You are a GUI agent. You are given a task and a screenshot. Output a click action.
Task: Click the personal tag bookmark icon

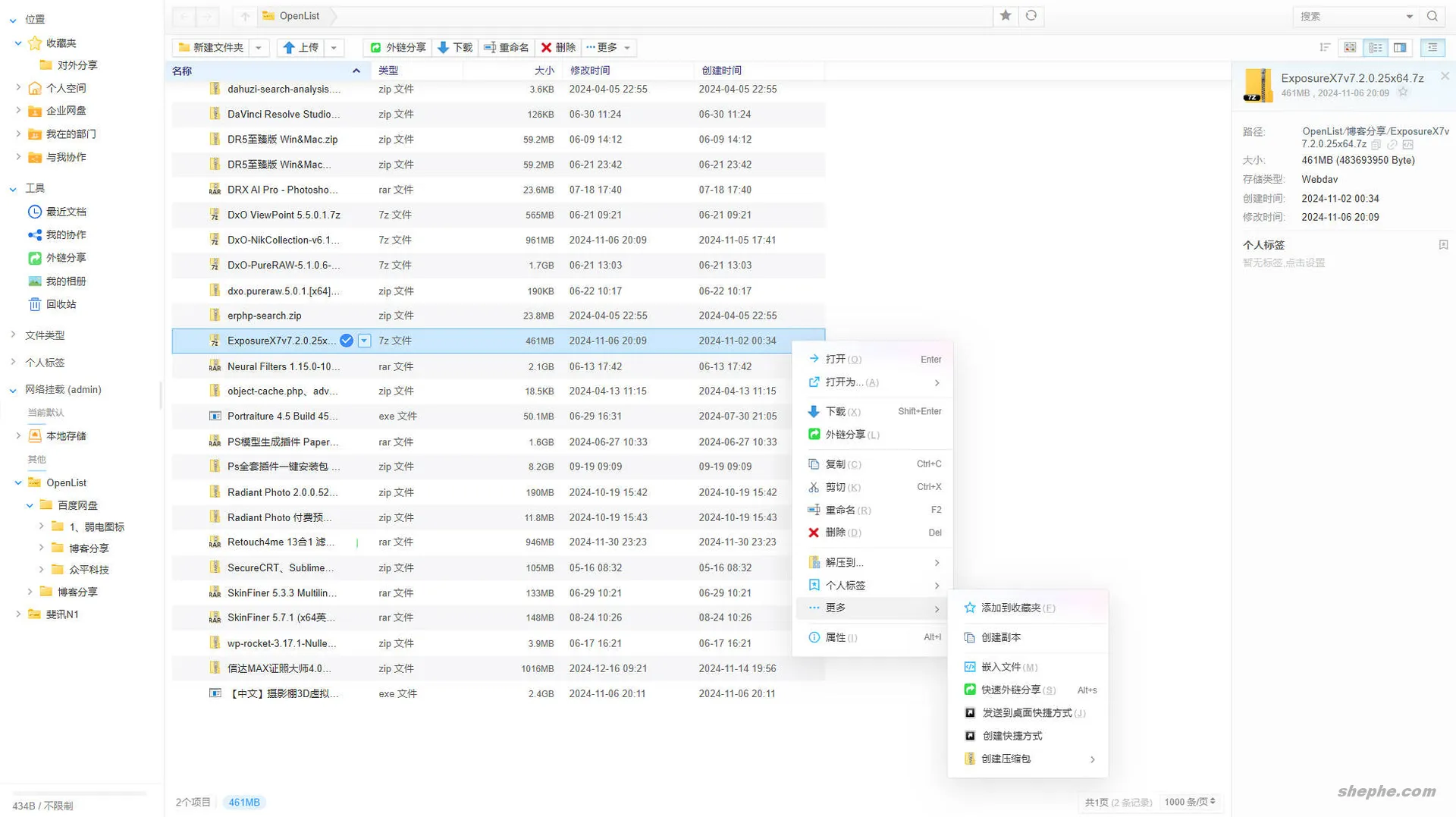click(x=1443, y=245)
